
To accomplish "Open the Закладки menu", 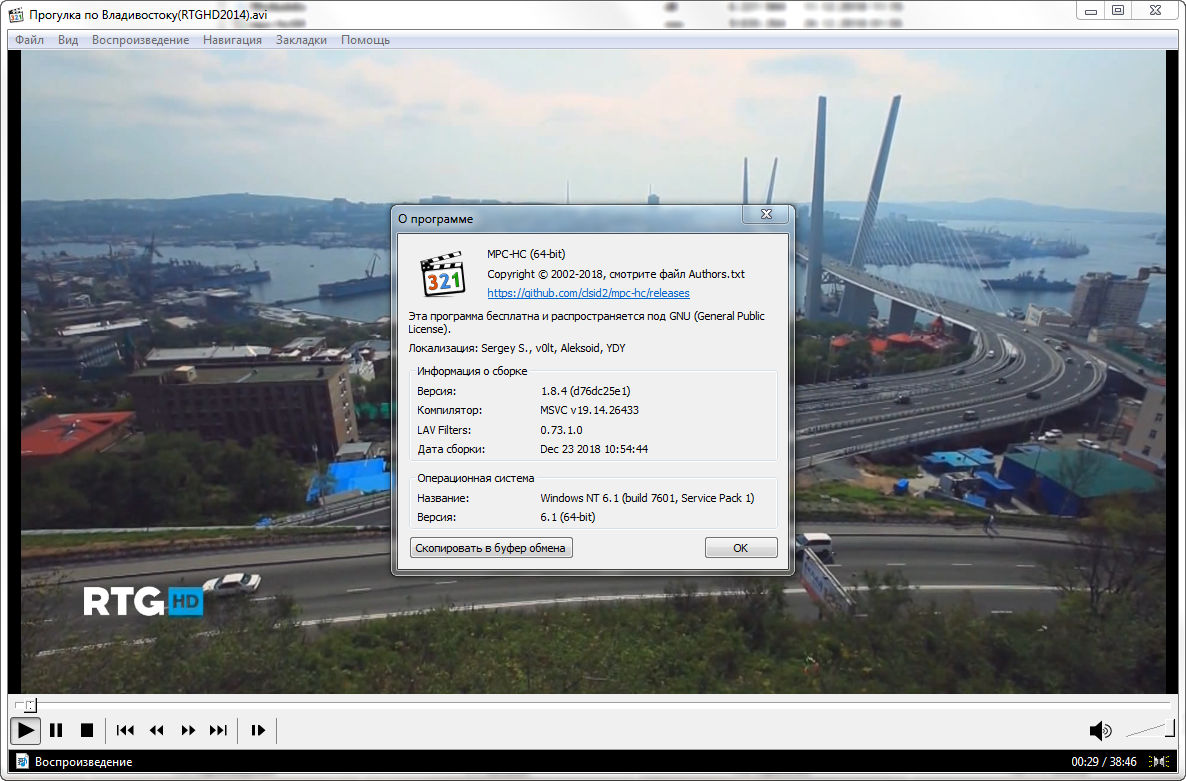I will pos(301,40).
